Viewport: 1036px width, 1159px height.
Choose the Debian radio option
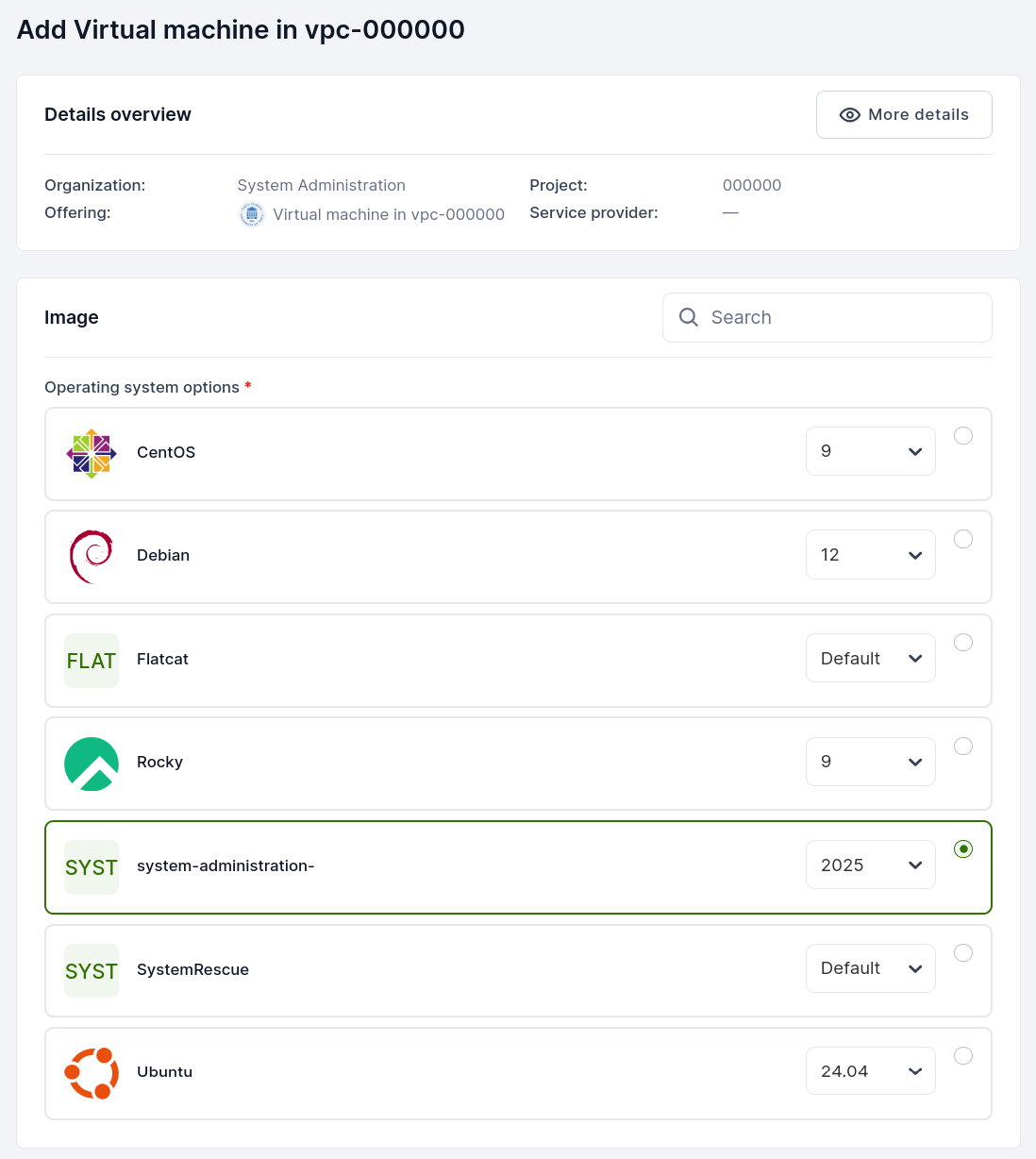point(962,539)
